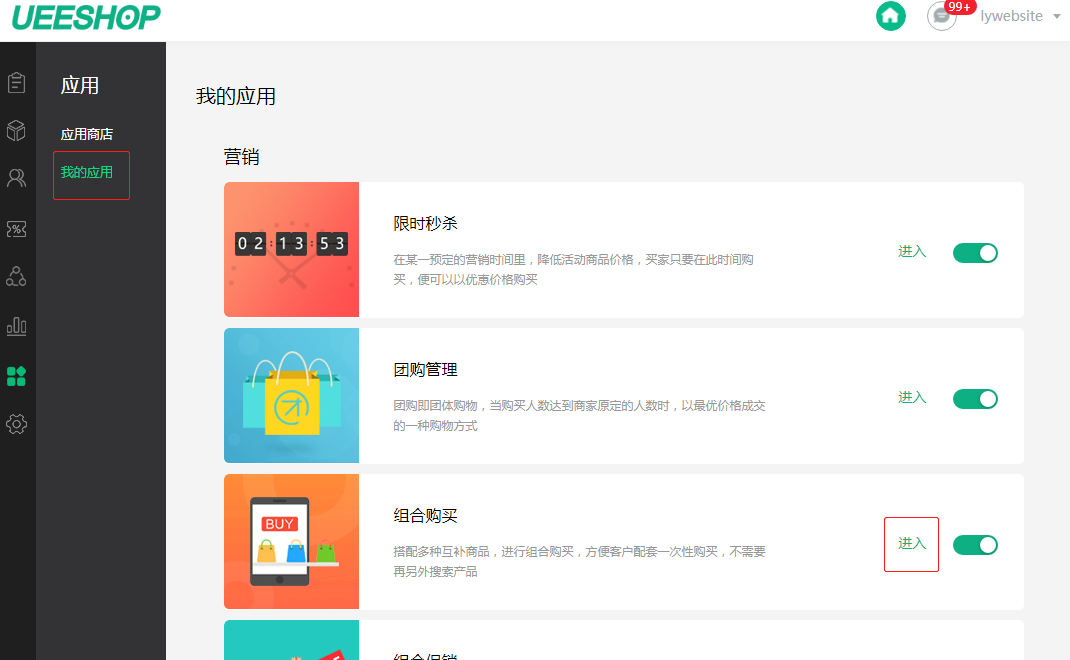Open the settings gear sidebar icon
The width and height of the screenshot is (1070, 660).
pos(16,424)
